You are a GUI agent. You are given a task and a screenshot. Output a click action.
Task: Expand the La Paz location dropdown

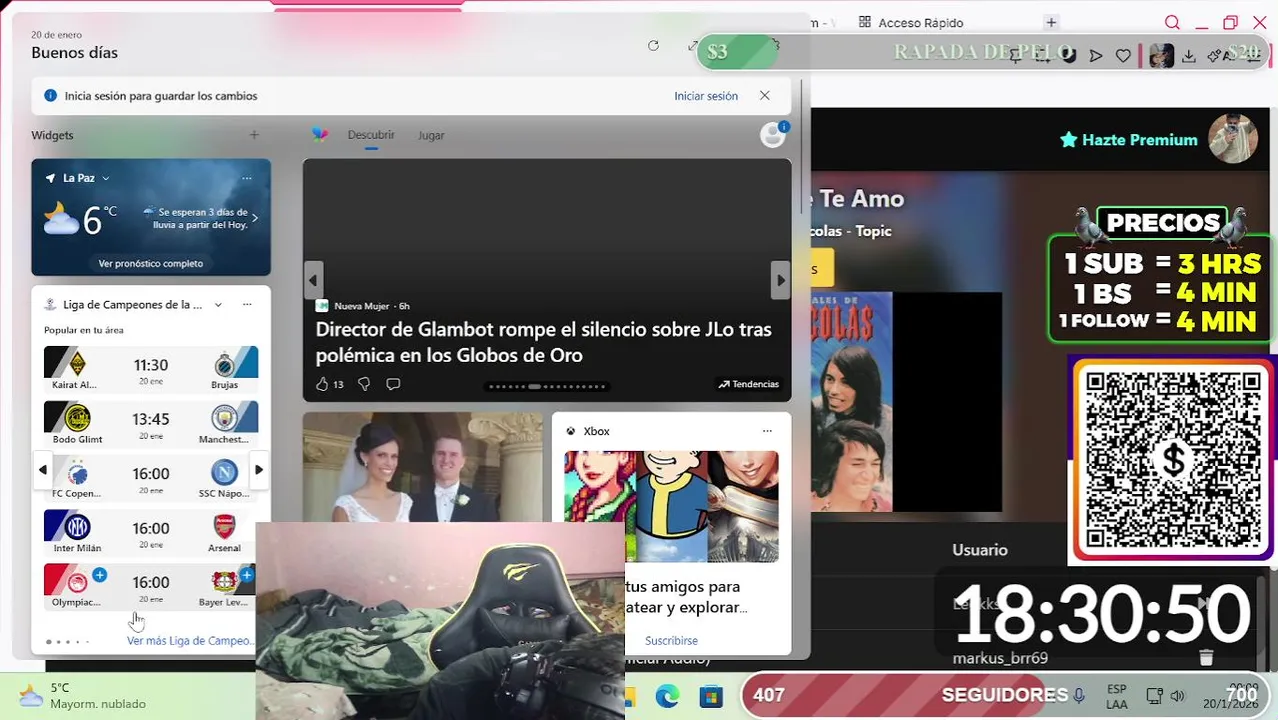(105, 178)
